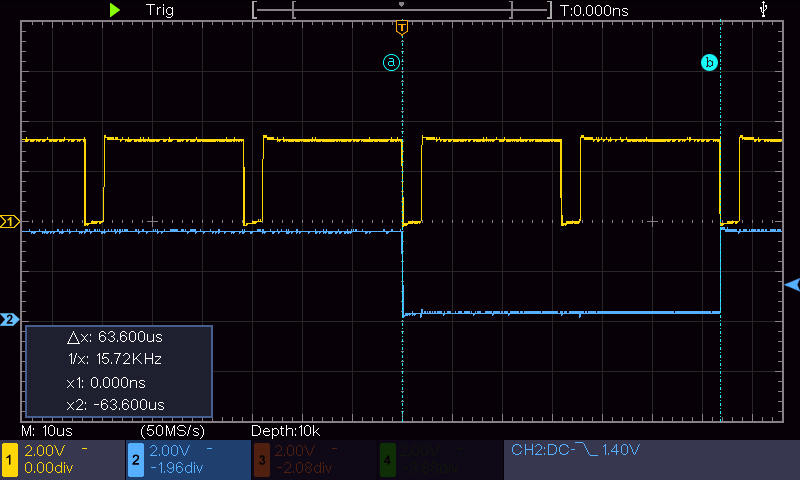Toggle channel 1 yellow badge
The width and height of the screenshot is (800, 480).
pyautogui.click(x=10, y=460)
